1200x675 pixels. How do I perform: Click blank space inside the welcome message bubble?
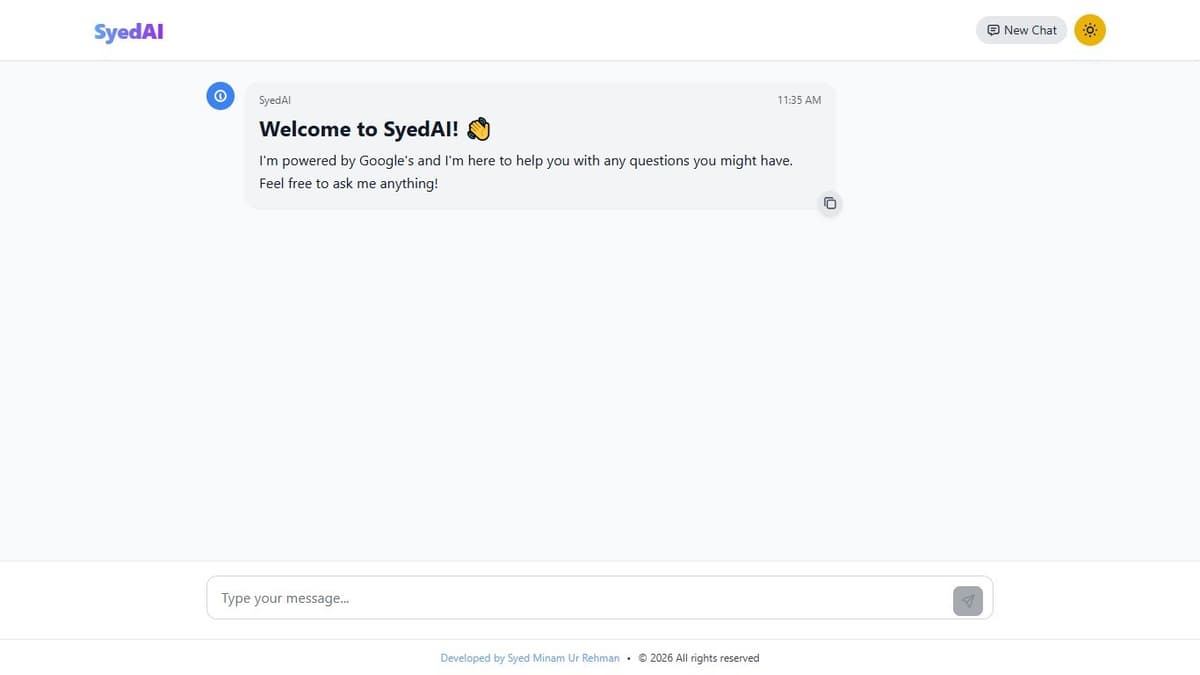(x=640, y=190)
